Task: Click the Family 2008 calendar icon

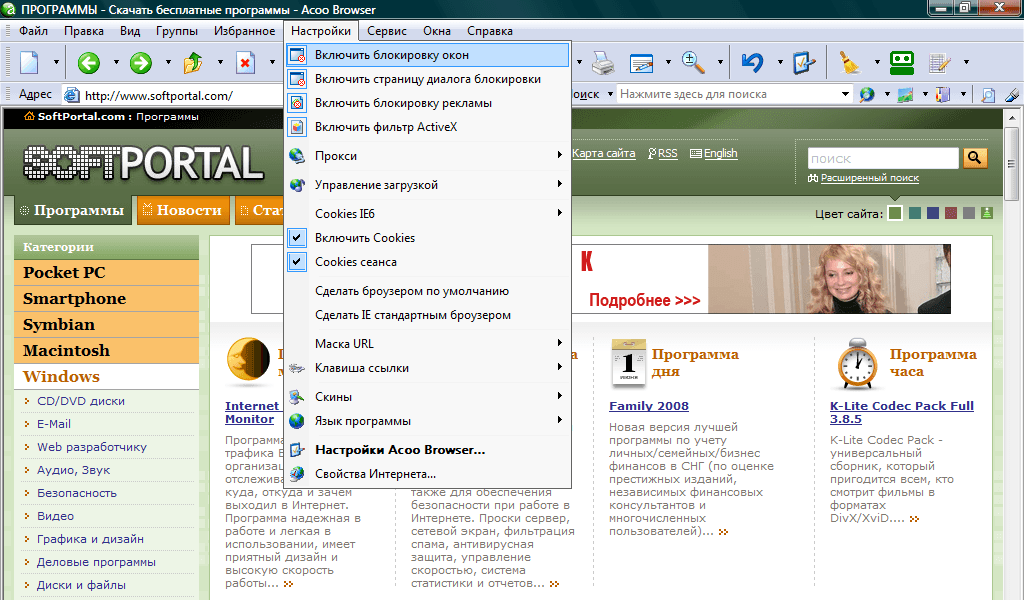Action: tap(628, 362)
